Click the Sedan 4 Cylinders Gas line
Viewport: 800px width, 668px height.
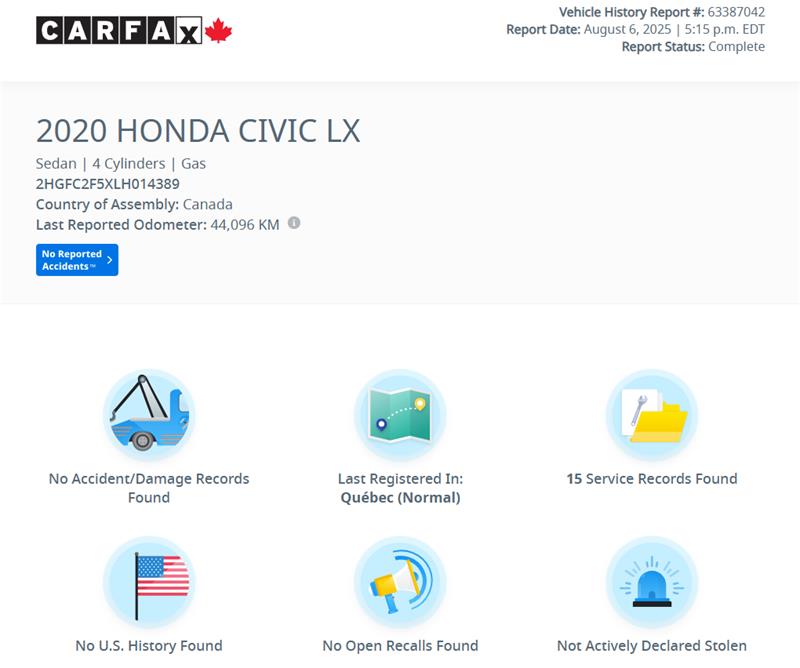coord(121,163)
